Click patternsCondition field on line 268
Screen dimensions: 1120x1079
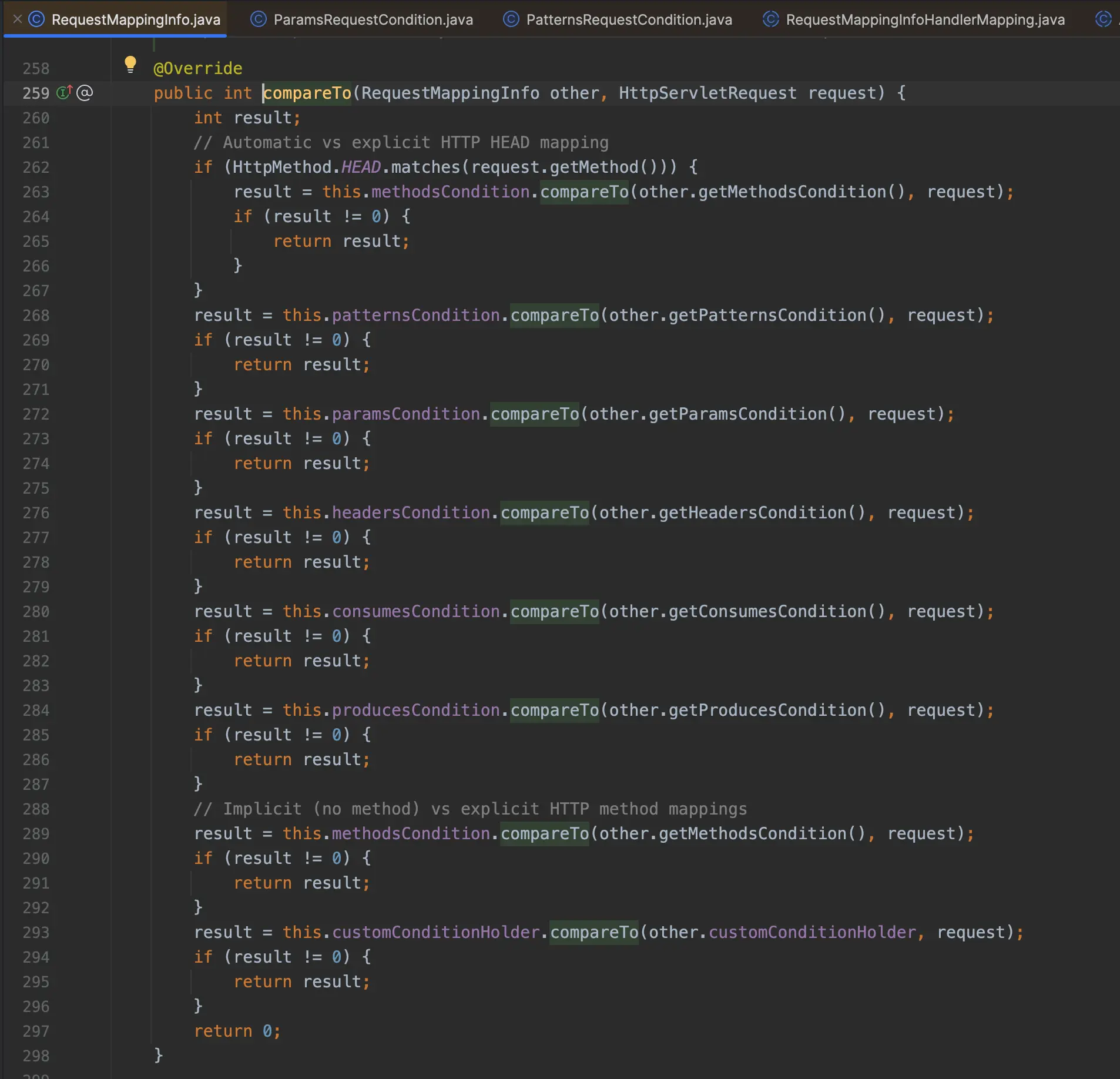415,315
